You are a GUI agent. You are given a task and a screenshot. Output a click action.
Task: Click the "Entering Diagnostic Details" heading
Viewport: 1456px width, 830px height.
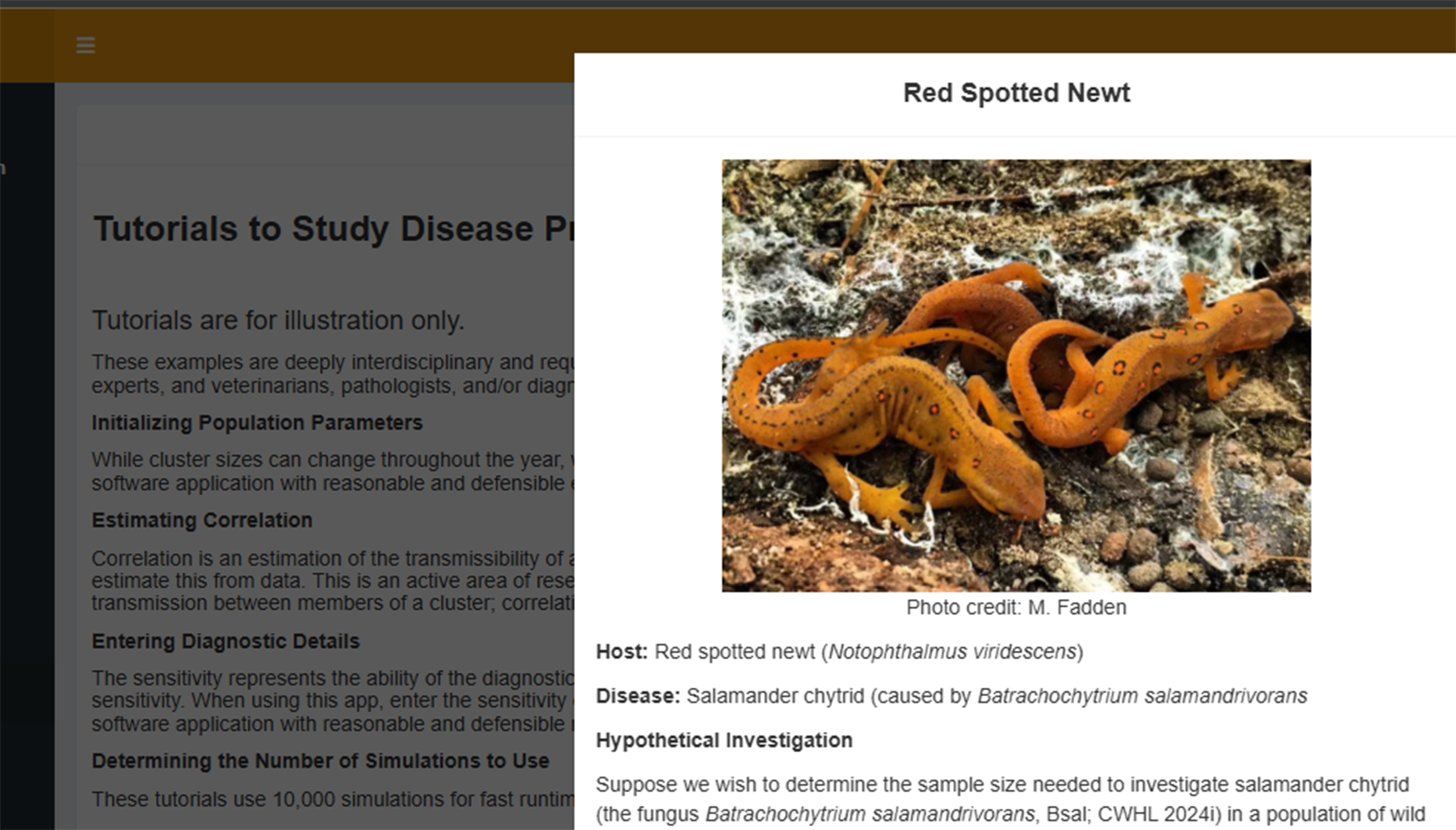point(226,641)
